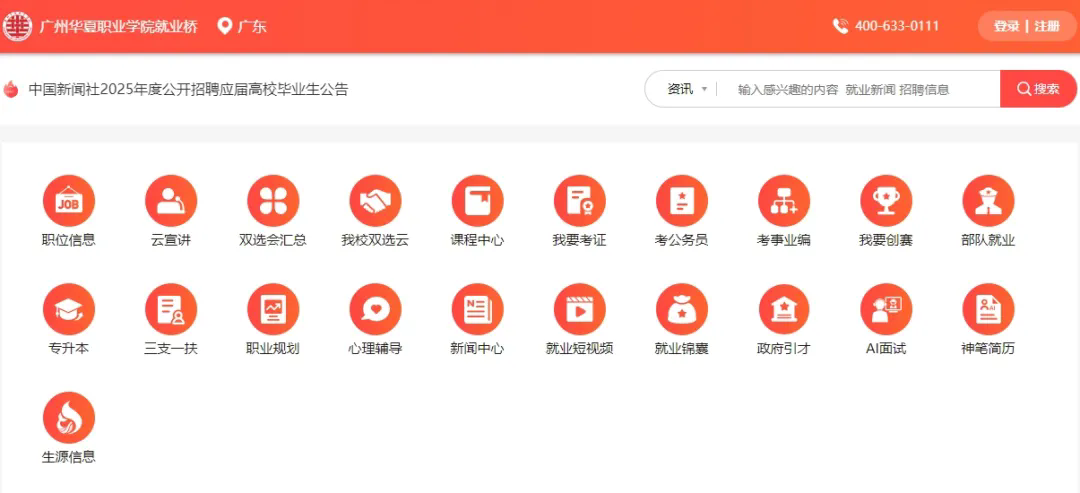Click the 职位信息 label
Viewport: 1080px width, 493px height.
pyautogui.click(x=69, y=240)
